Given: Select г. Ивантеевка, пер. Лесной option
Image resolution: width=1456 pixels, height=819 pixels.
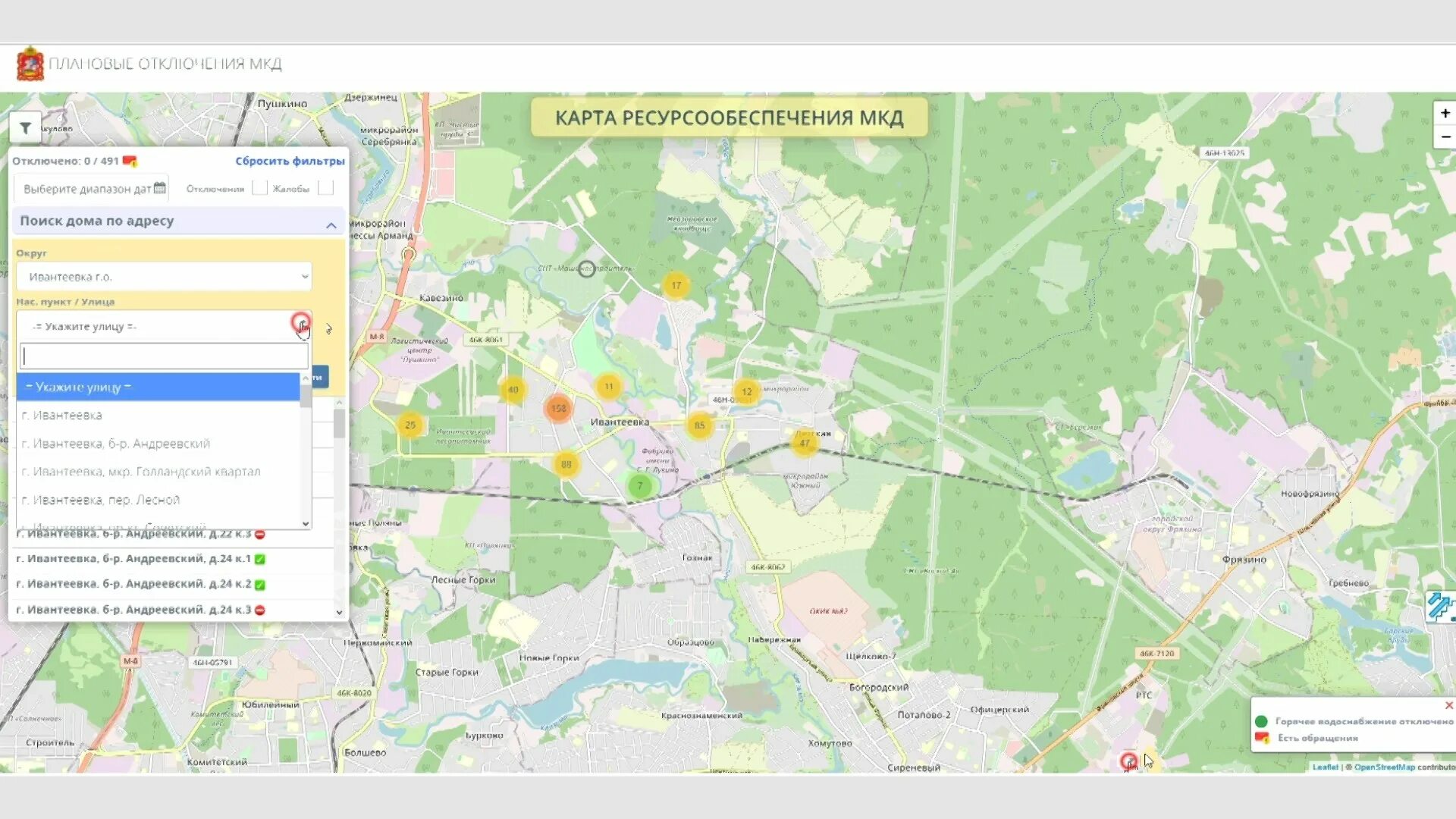Looking at the screenshot, I should tap(101, 500).
